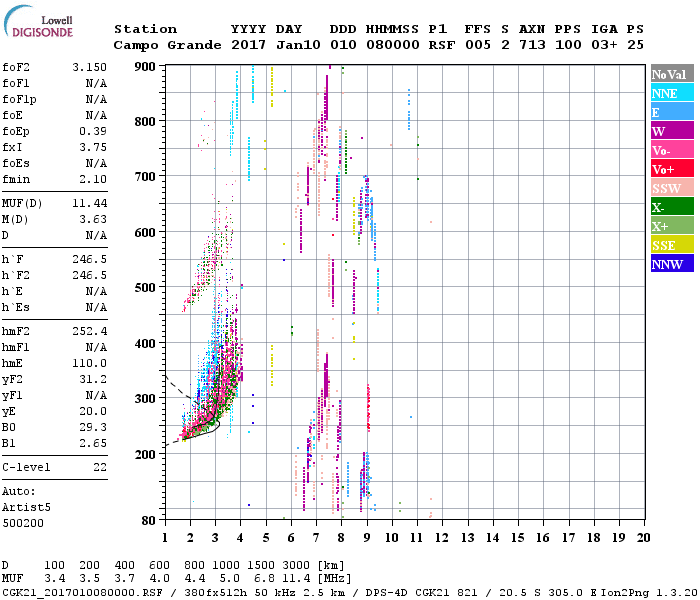Select the SSE yellow legend swatch
Viewport: 700px width, 600px height.
coord(672,244)
